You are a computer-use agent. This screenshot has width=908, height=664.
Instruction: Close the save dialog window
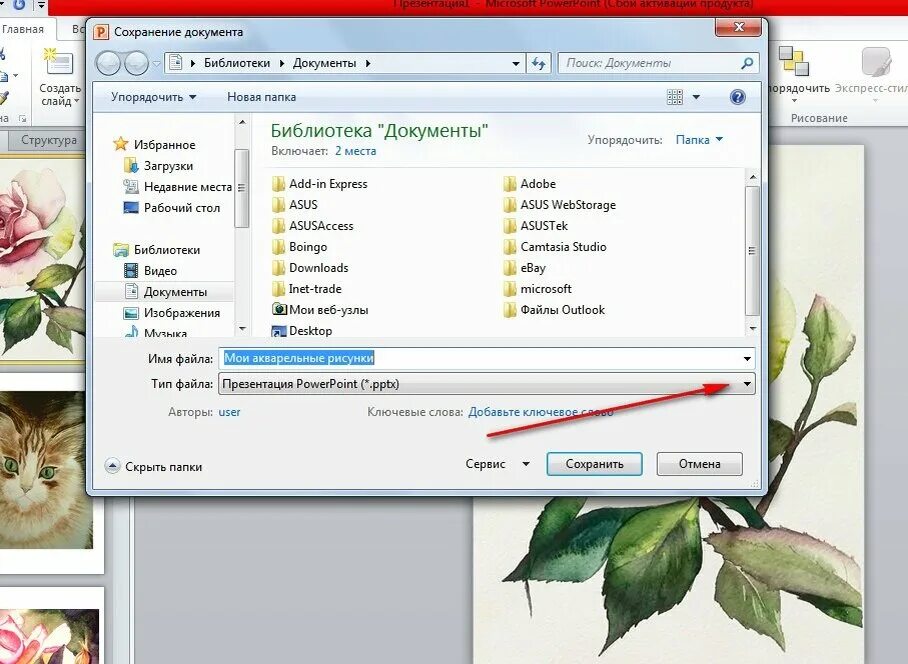coord(738,27)
